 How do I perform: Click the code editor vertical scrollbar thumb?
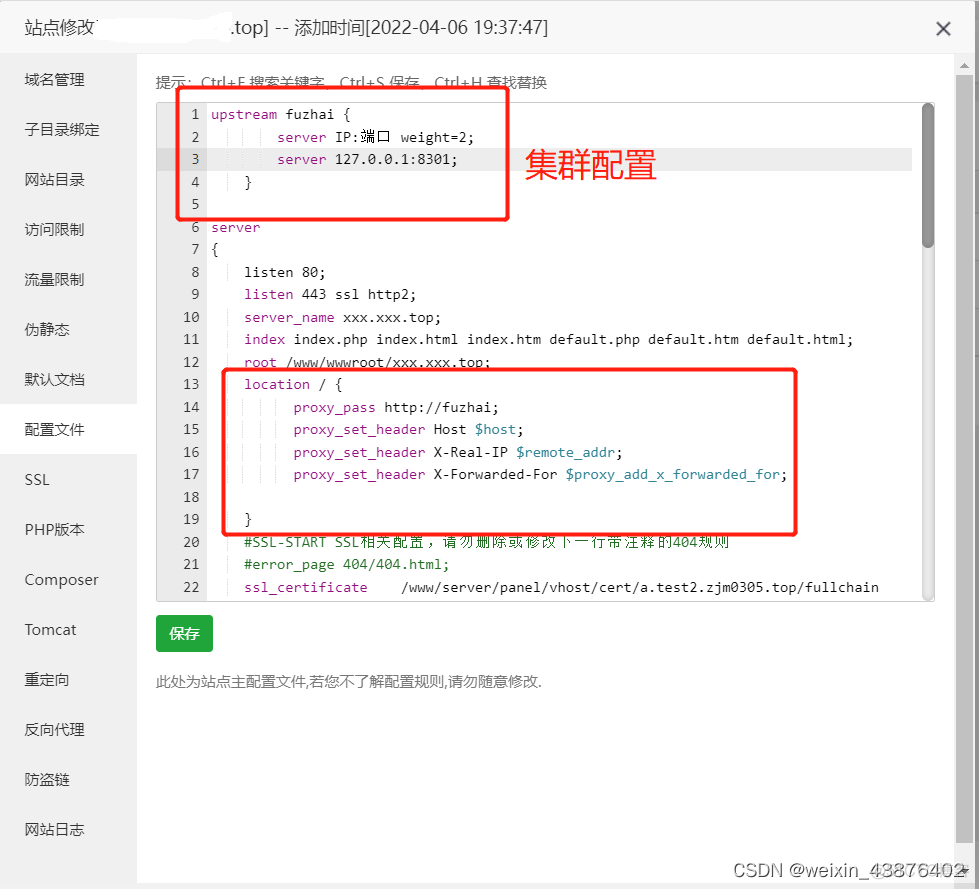click(x=928, y=176)
